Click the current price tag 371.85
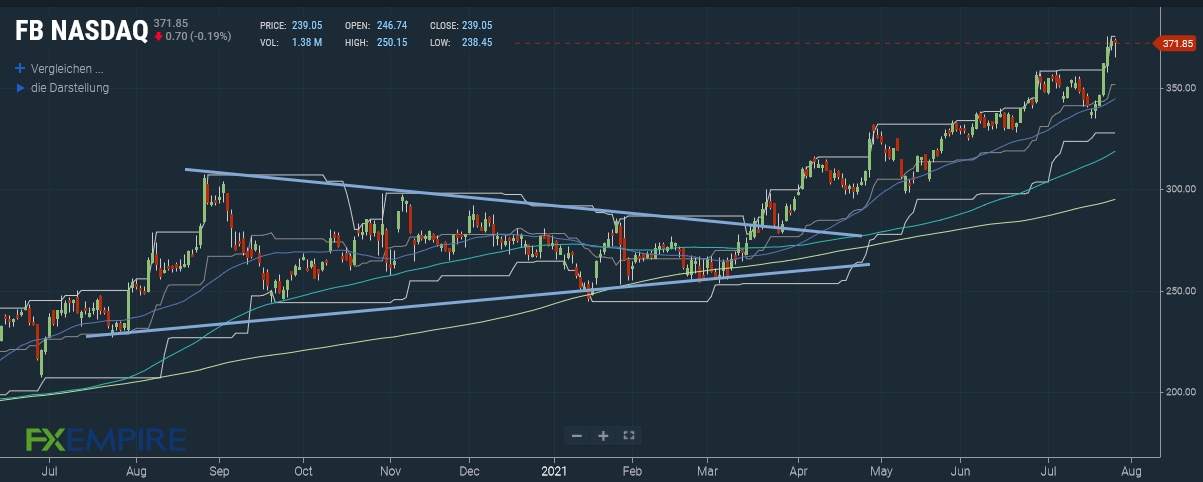The height and width of the screenshot is (482, 1203). tap(1176, 43)
